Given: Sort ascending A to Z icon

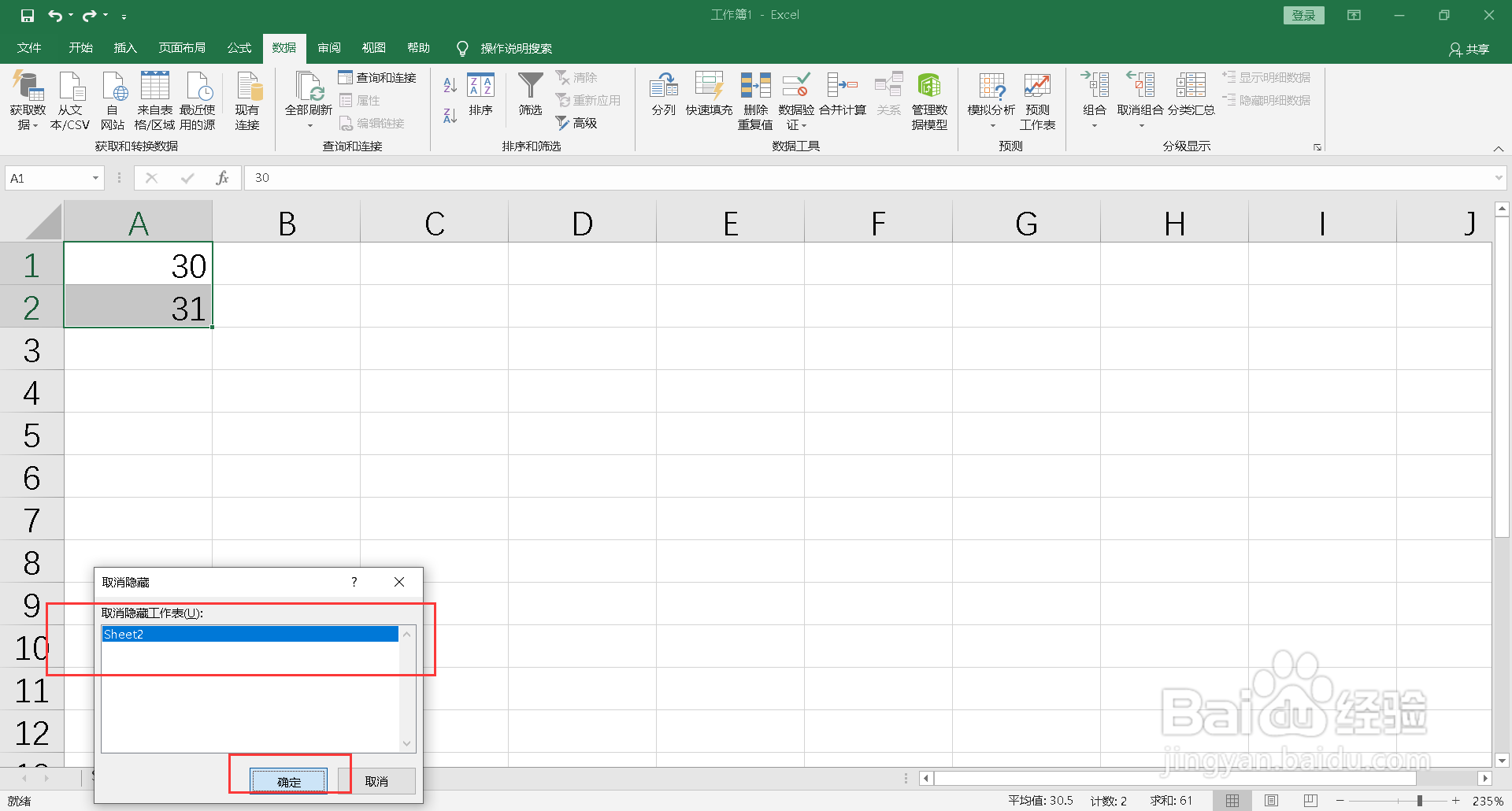Looking at the screenshot, I should coord(450,84).
